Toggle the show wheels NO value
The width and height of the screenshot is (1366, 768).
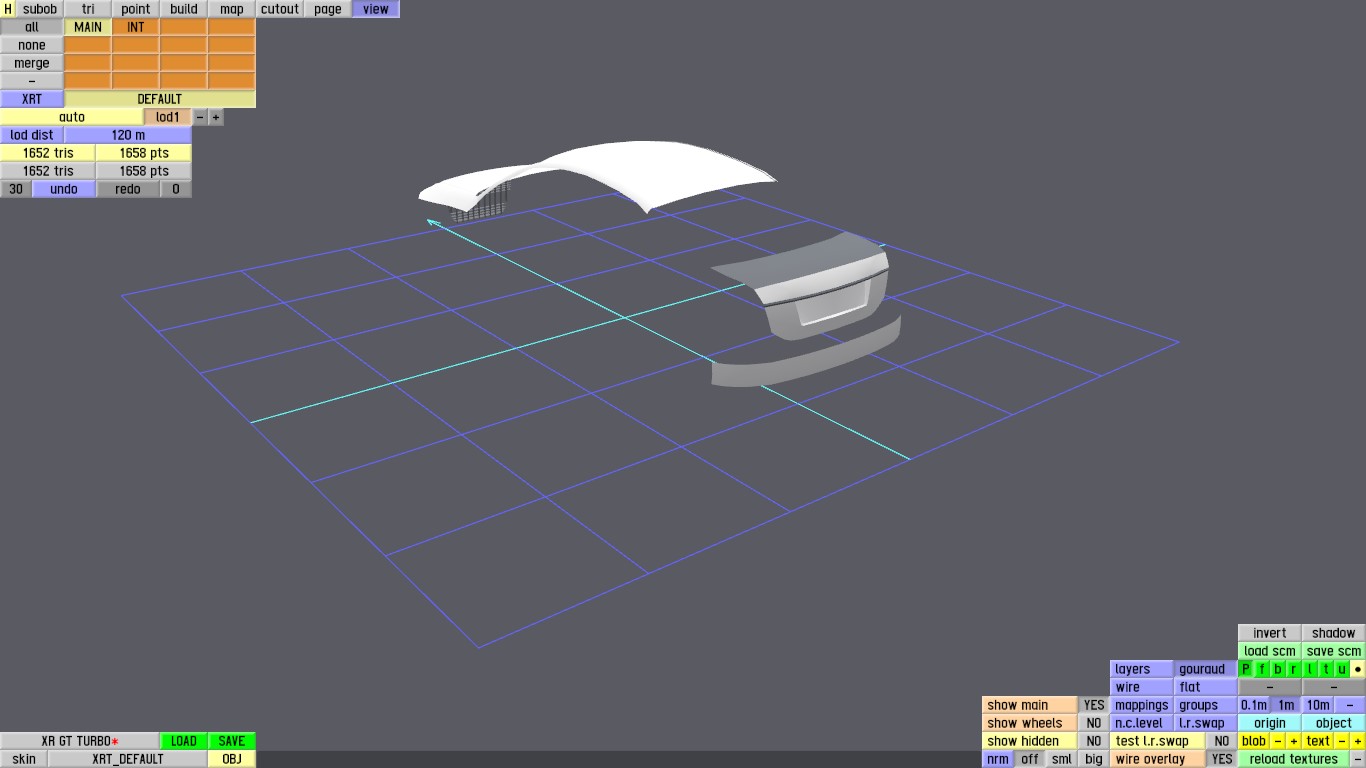1094,723
